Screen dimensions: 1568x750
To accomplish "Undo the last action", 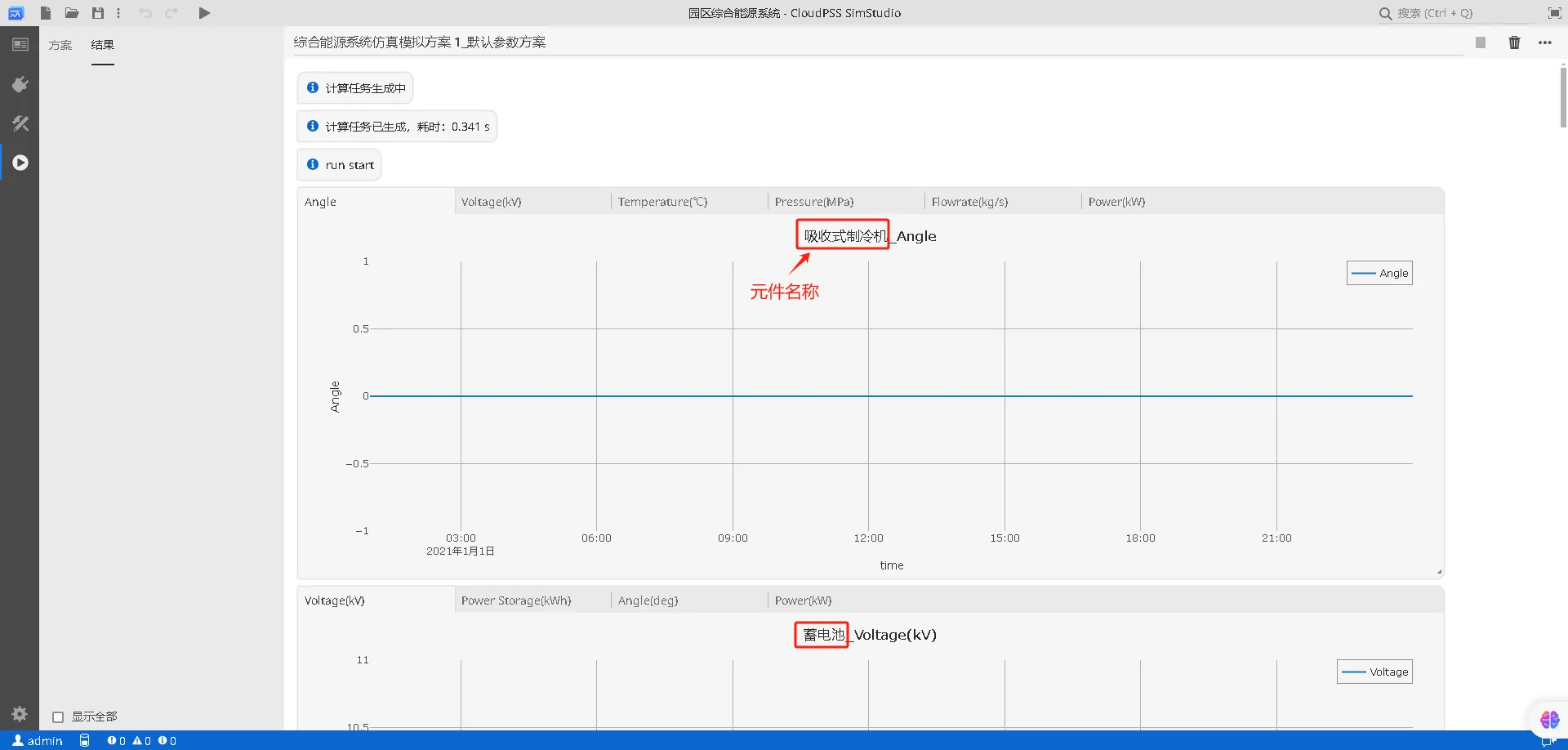I will click(145, 13).
